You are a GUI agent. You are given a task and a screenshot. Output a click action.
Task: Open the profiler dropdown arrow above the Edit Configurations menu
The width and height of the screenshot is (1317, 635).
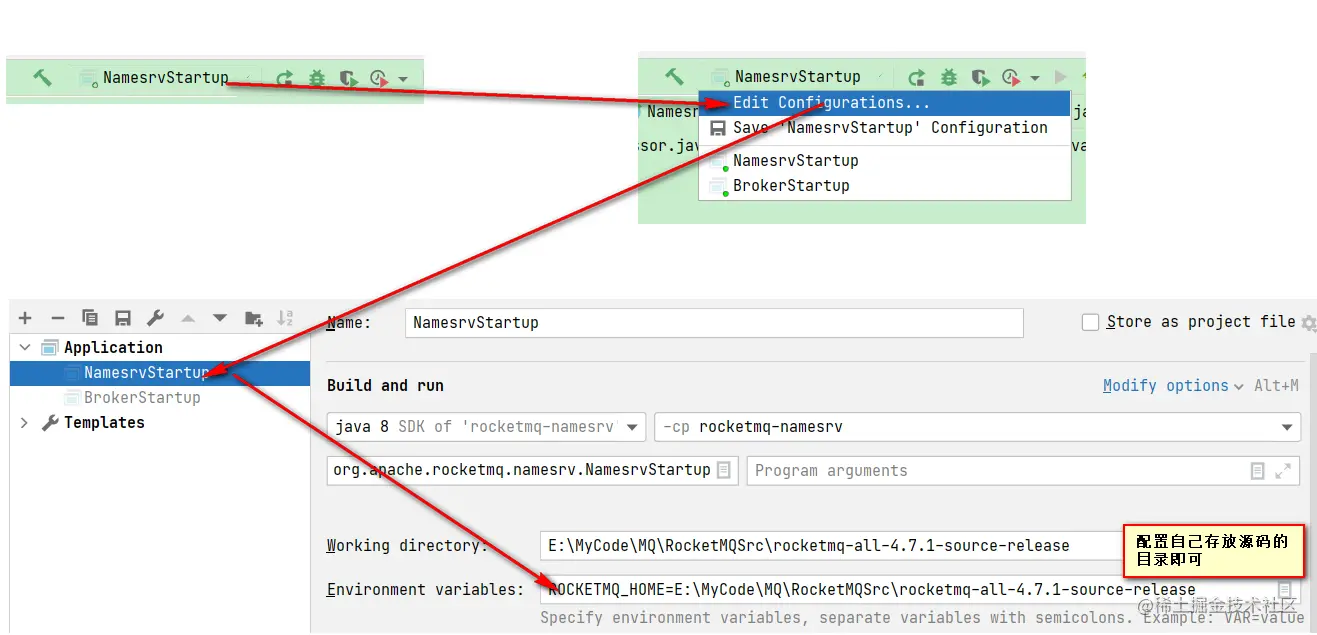1035,78
